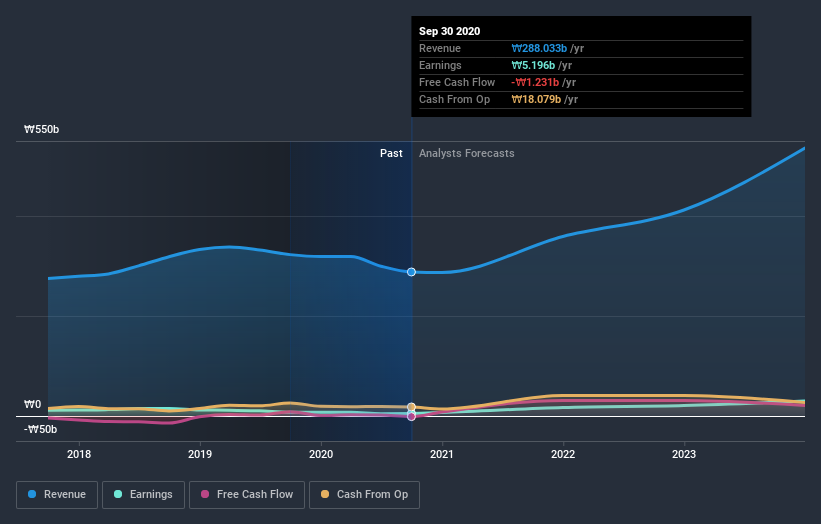The height and width of the screenshot is (524, 821).
Task: Click the 2019 x-axis label
Action: (200, 454)
